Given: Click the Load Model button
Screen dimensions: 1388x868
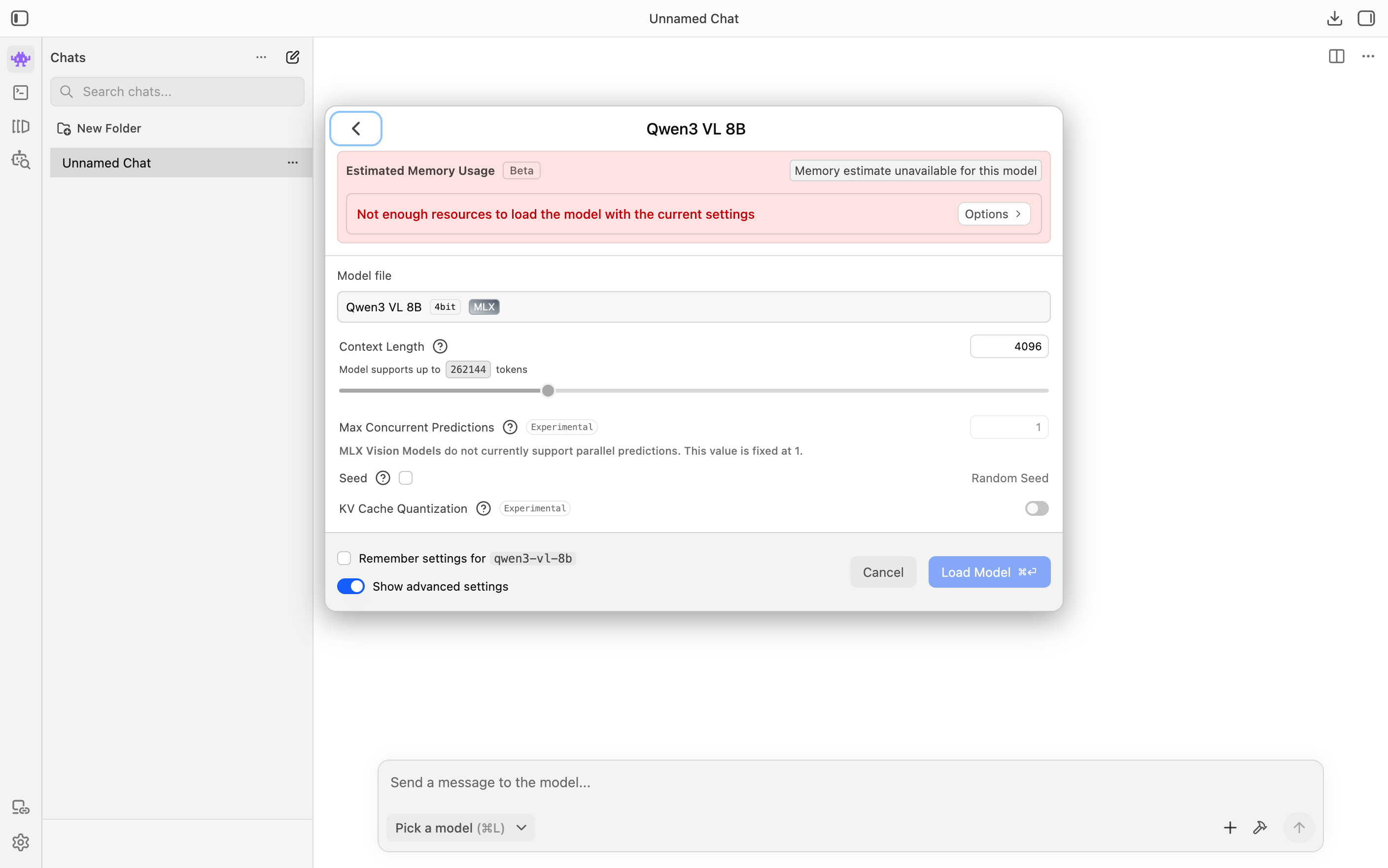Looking at the screenshot, I should [x=989, y=572].
